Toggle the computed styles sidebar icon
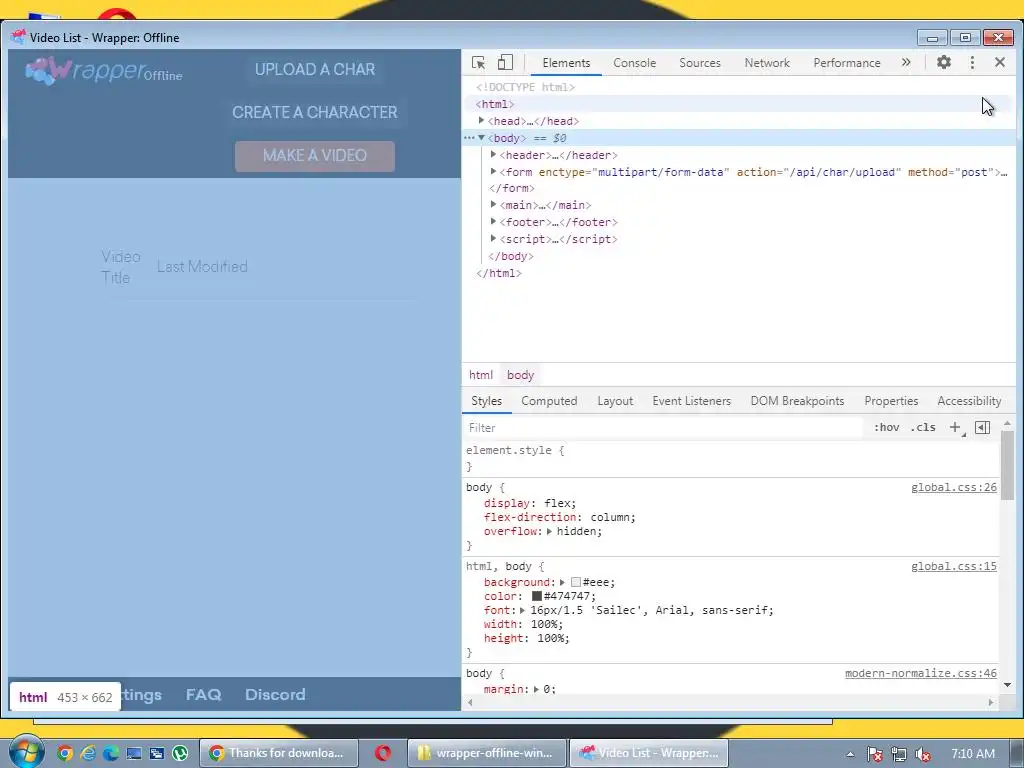Viewport: 1024px width, 768px height. tap(982, 428)
